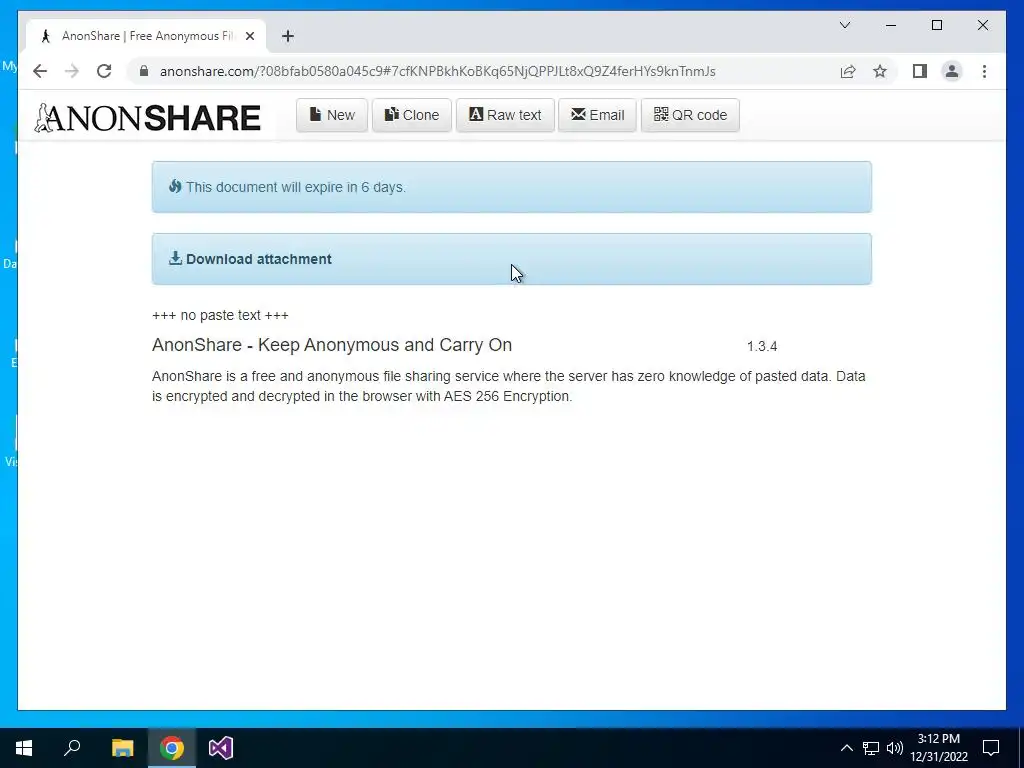Bookmark this page with the star icon
This screenshot has height=768, width=1024.
[880, 71]
